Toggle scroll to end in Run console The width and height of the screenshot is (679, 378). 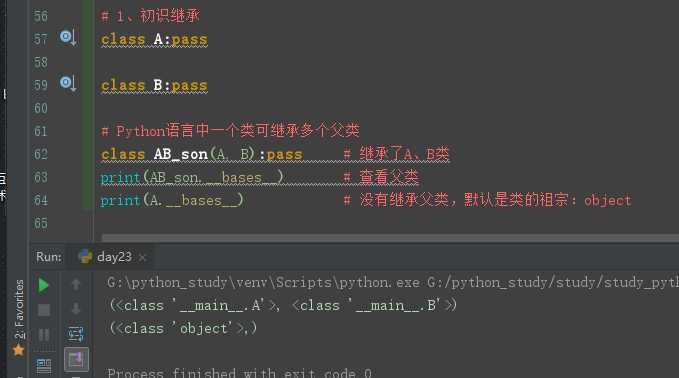pos(76,359)
